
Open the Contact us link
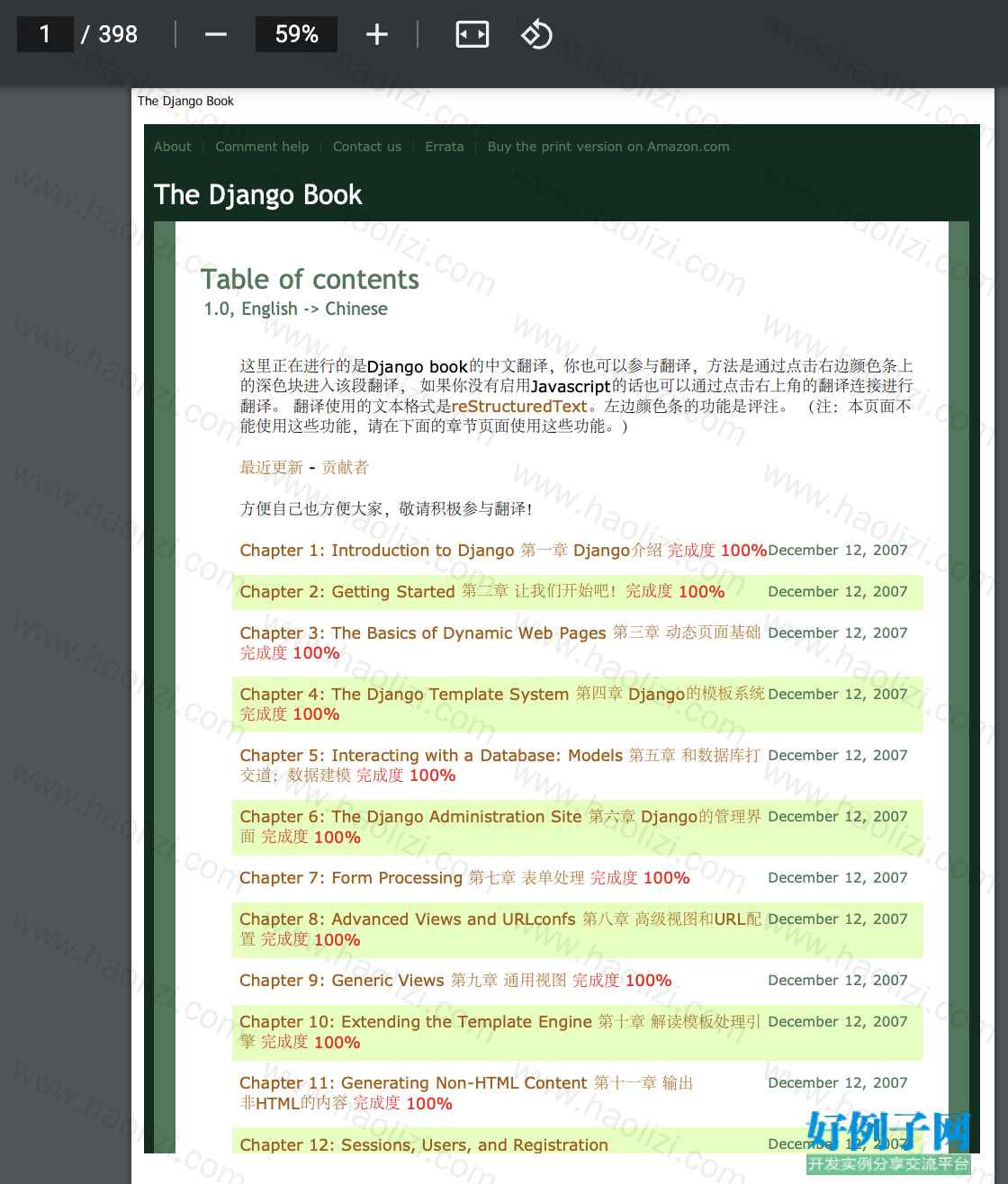367,147
